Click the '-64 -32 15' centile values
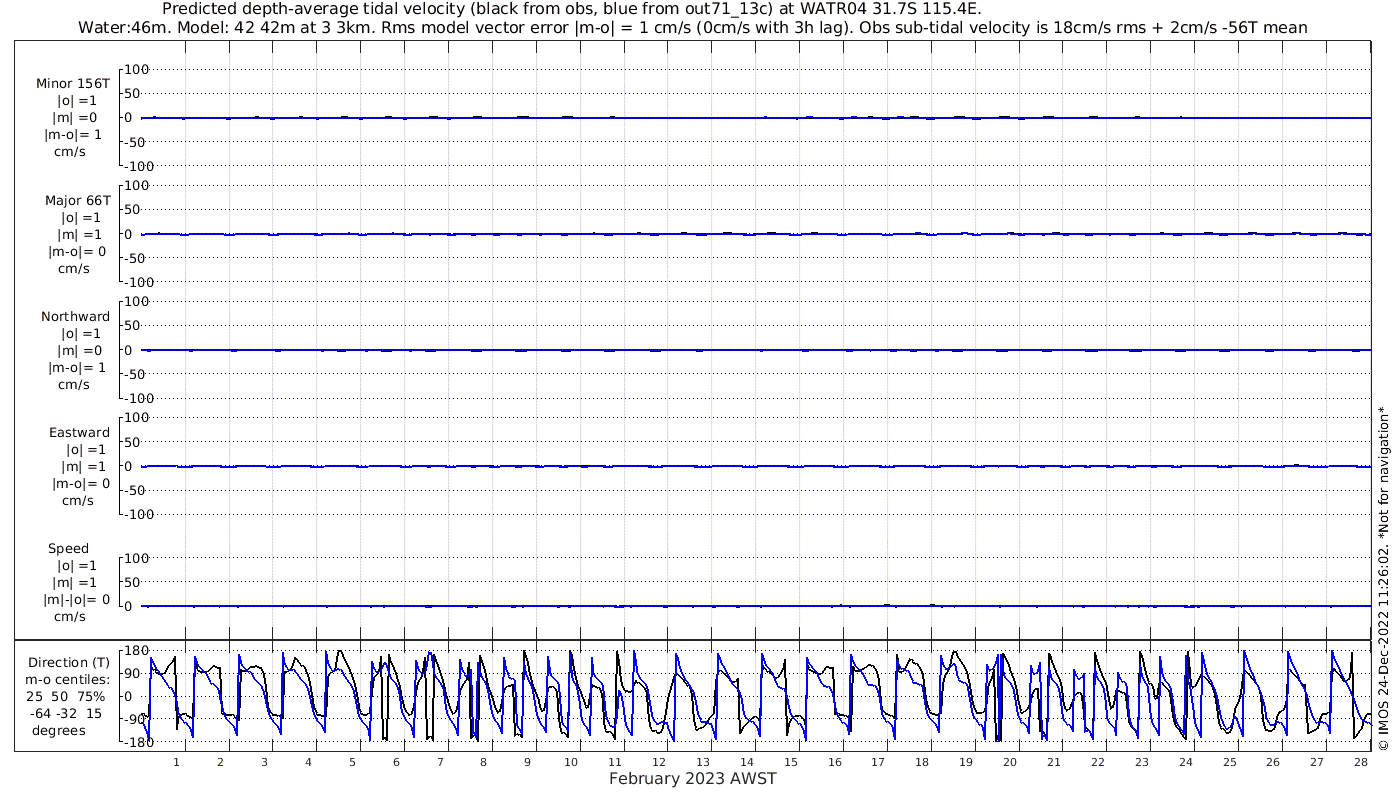 (x=66, y=714)
